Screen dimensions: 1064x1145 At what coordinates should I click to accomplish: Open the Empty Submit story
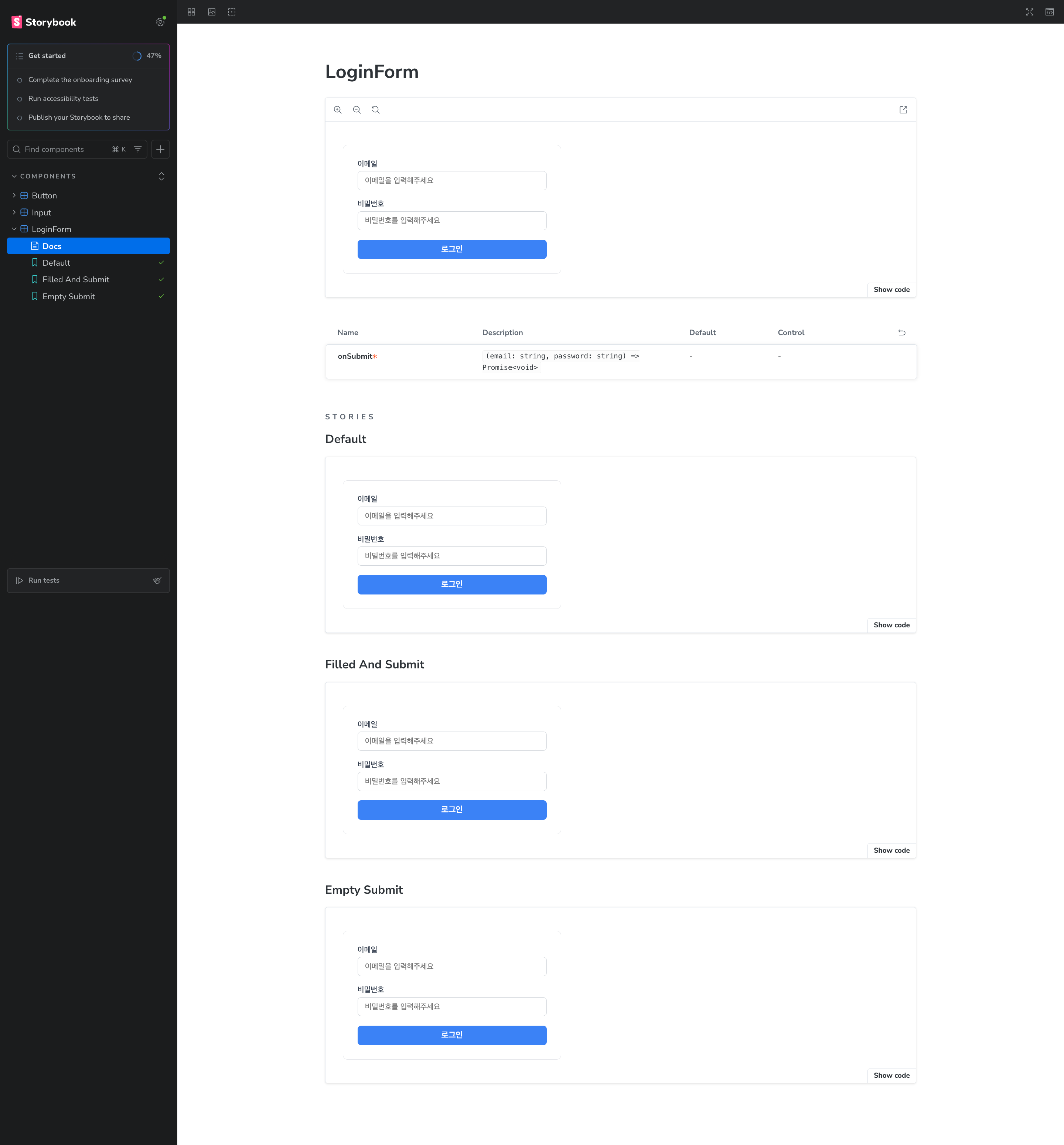[x=68, y=296]
